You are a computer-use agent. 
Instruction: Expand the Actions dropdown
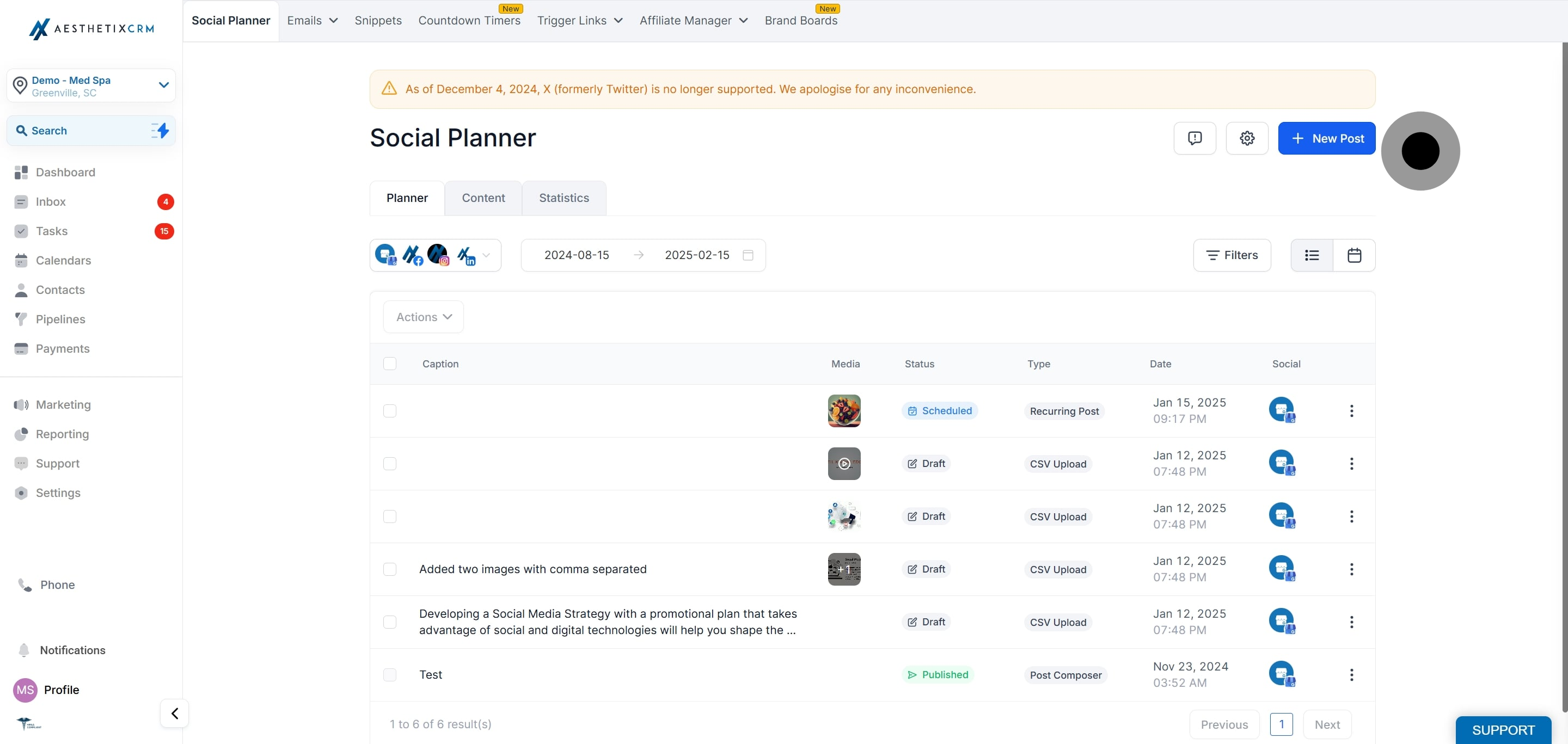[424, 317]
